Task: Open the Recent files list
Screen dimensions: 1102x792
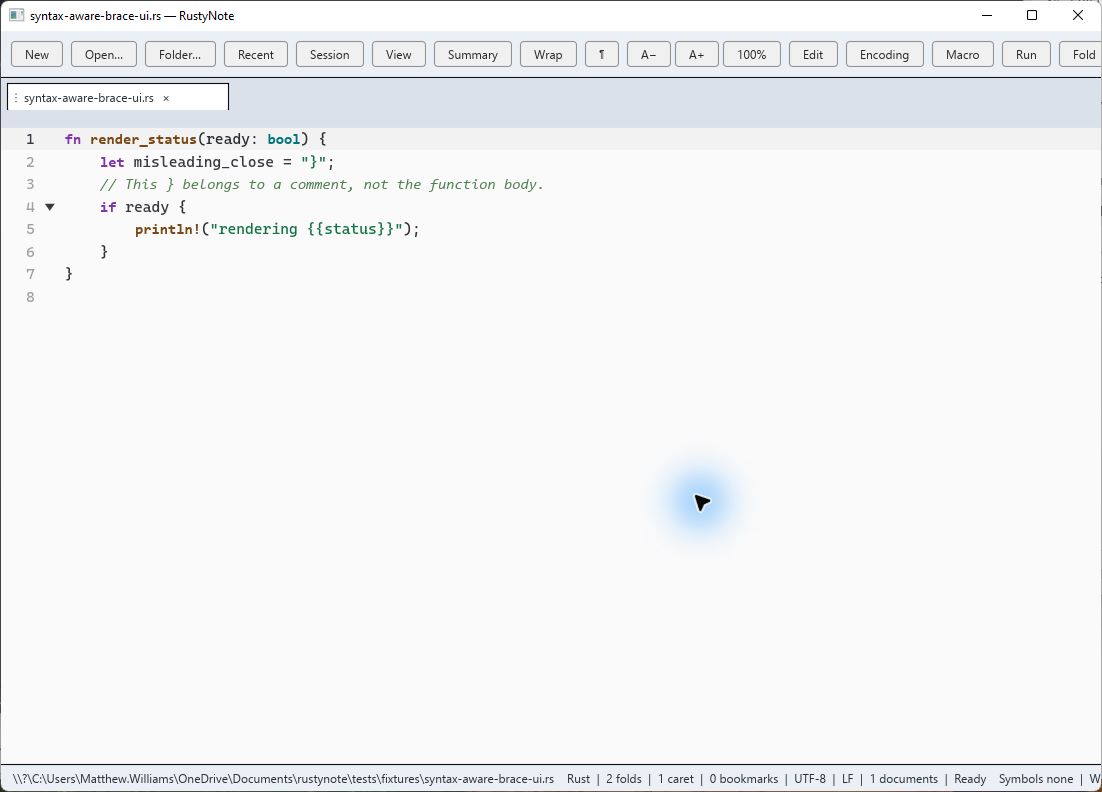Action: (256, 54)
